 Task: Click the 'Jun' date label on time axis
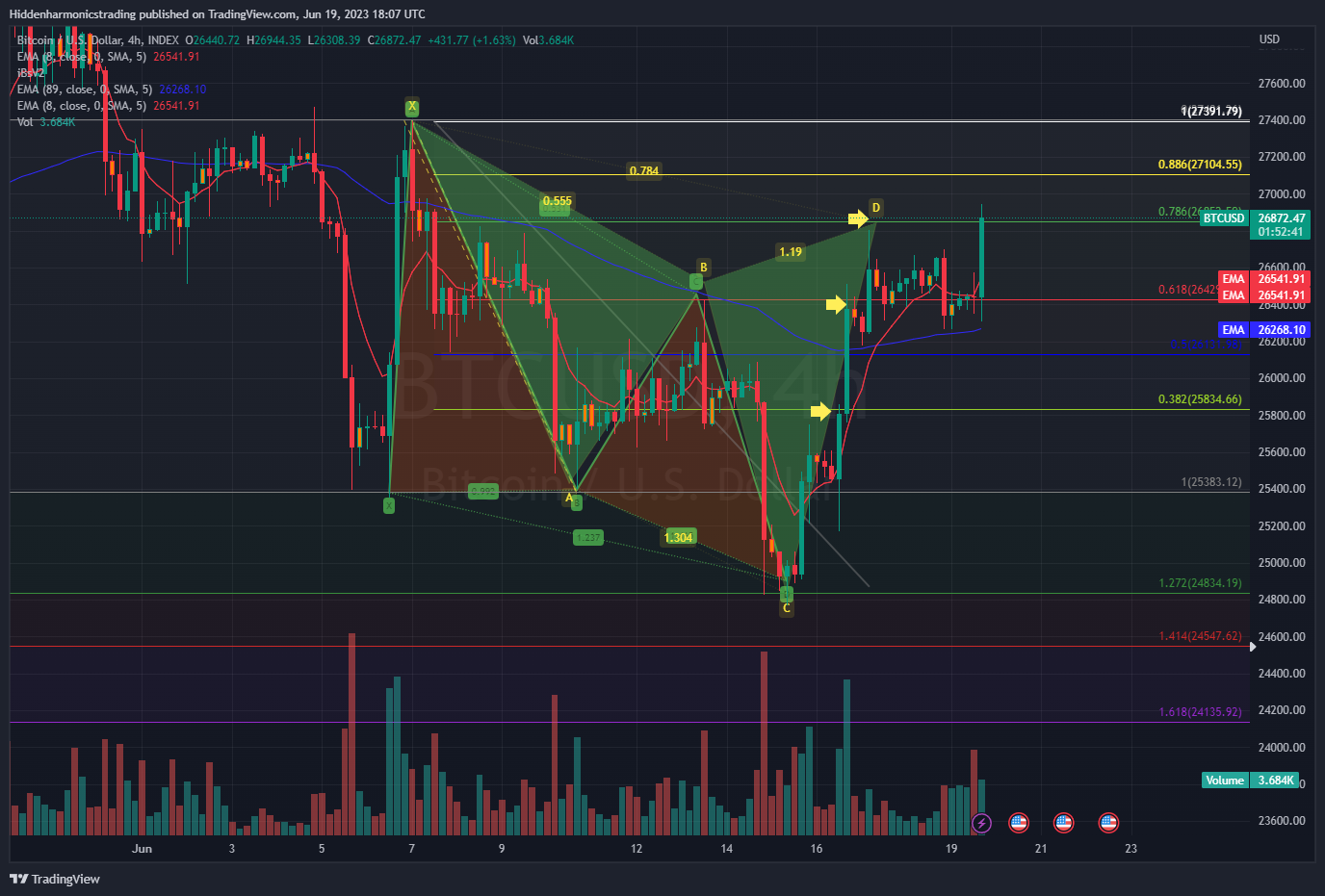(143, 849)
